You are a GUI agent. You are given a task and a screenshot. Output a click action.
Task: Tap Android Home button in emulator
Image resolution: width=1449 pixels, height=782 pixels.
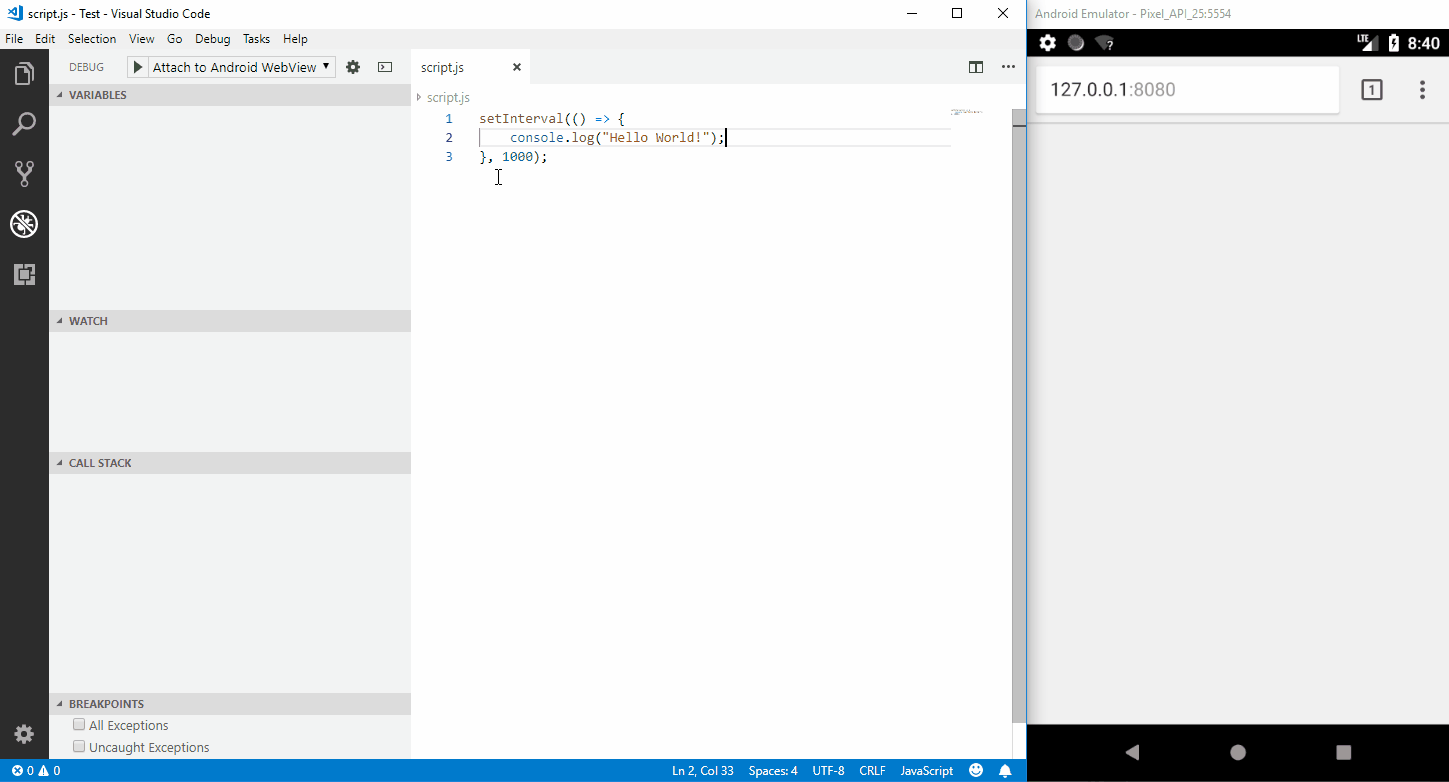[1238, 752]
